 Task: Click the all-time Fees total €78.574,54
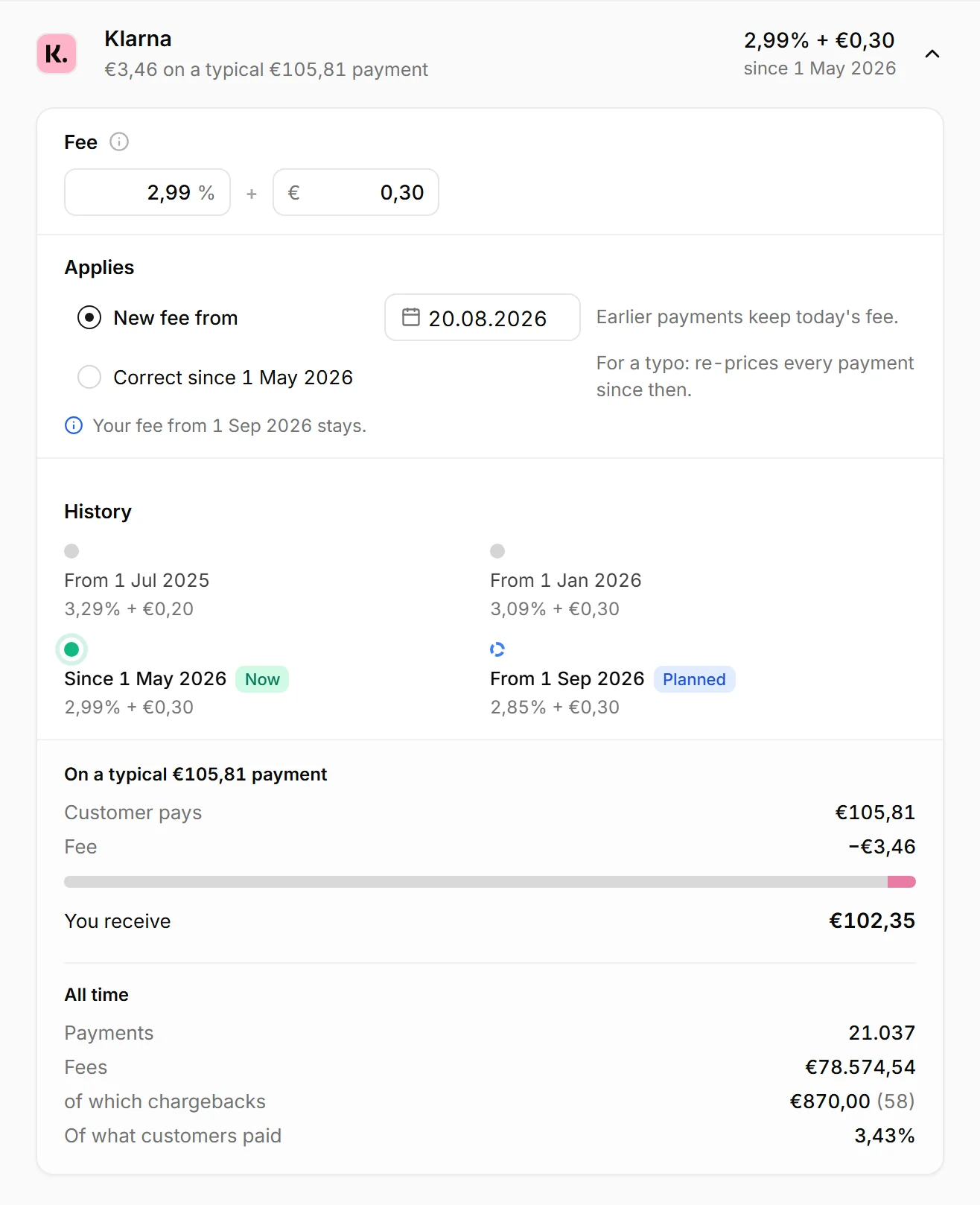point(860,1067)
